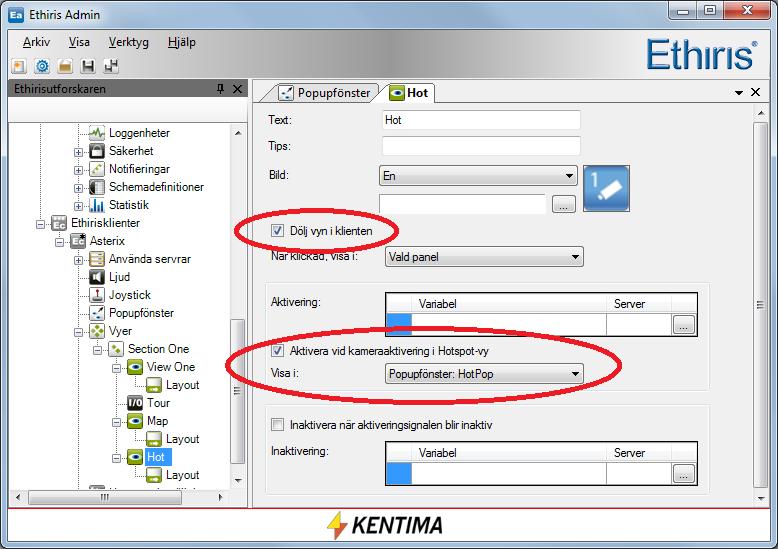
Task: Open the Arkiv menu
Action: (x=36, y=42)
